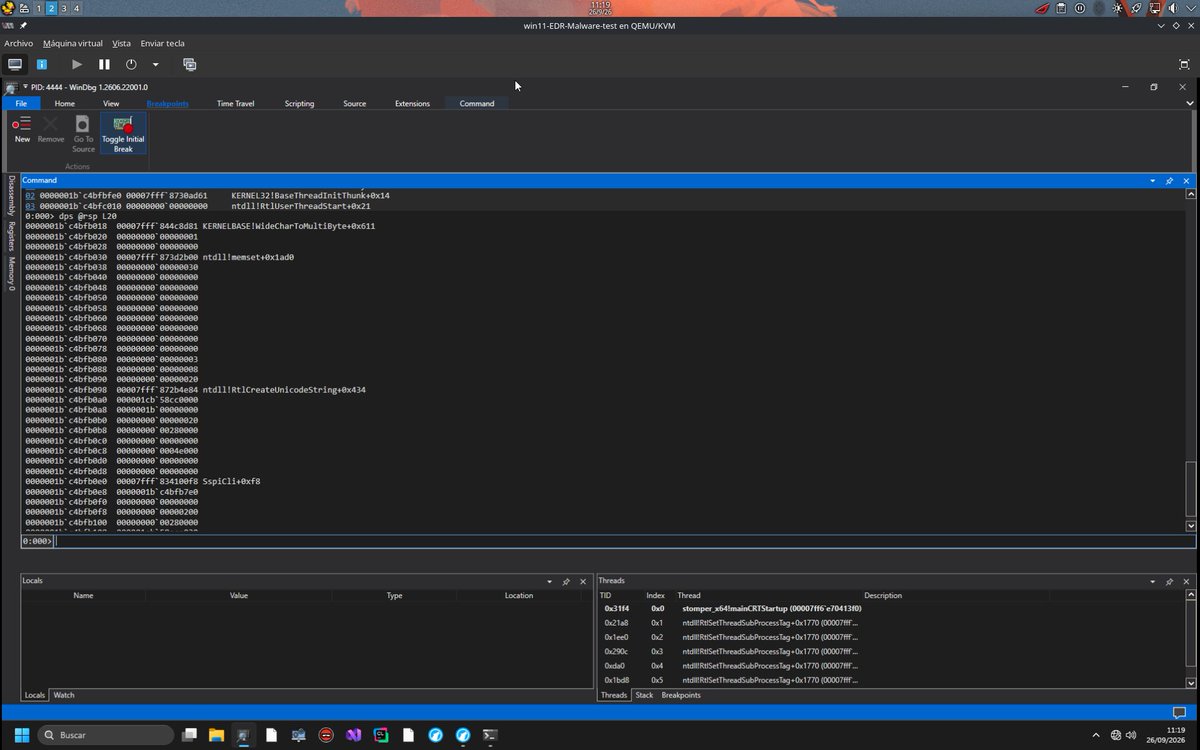Open the Command window options dropdown
1200x750 pixels.
1152,180
